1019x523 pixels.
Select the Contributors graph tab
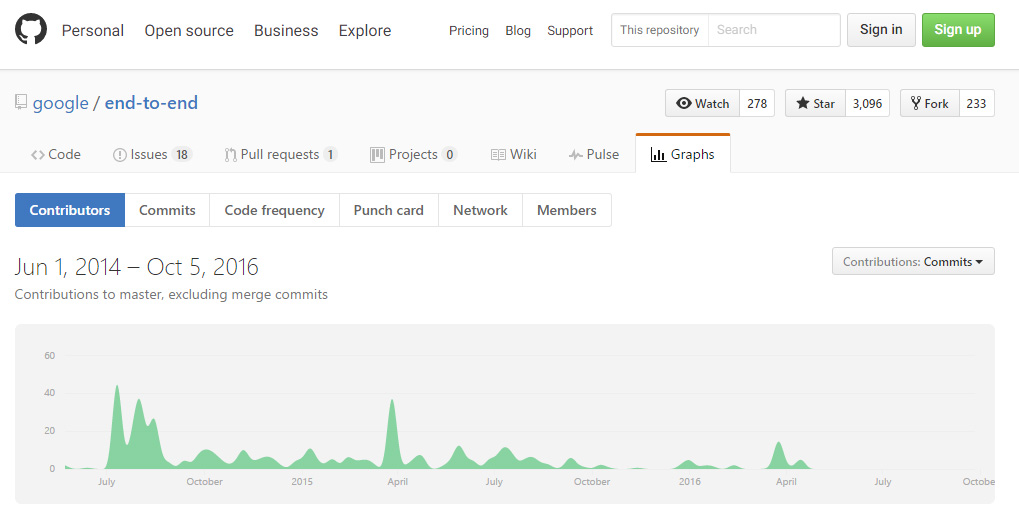[70, 210]
